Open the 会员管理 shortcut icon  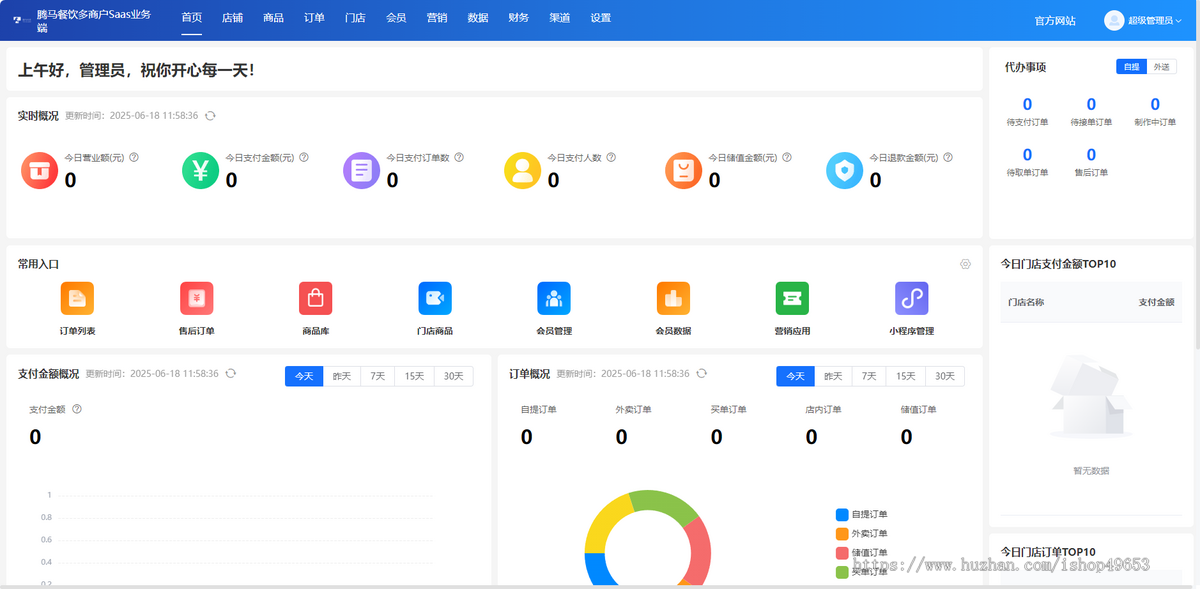click(x=553, y=298)
